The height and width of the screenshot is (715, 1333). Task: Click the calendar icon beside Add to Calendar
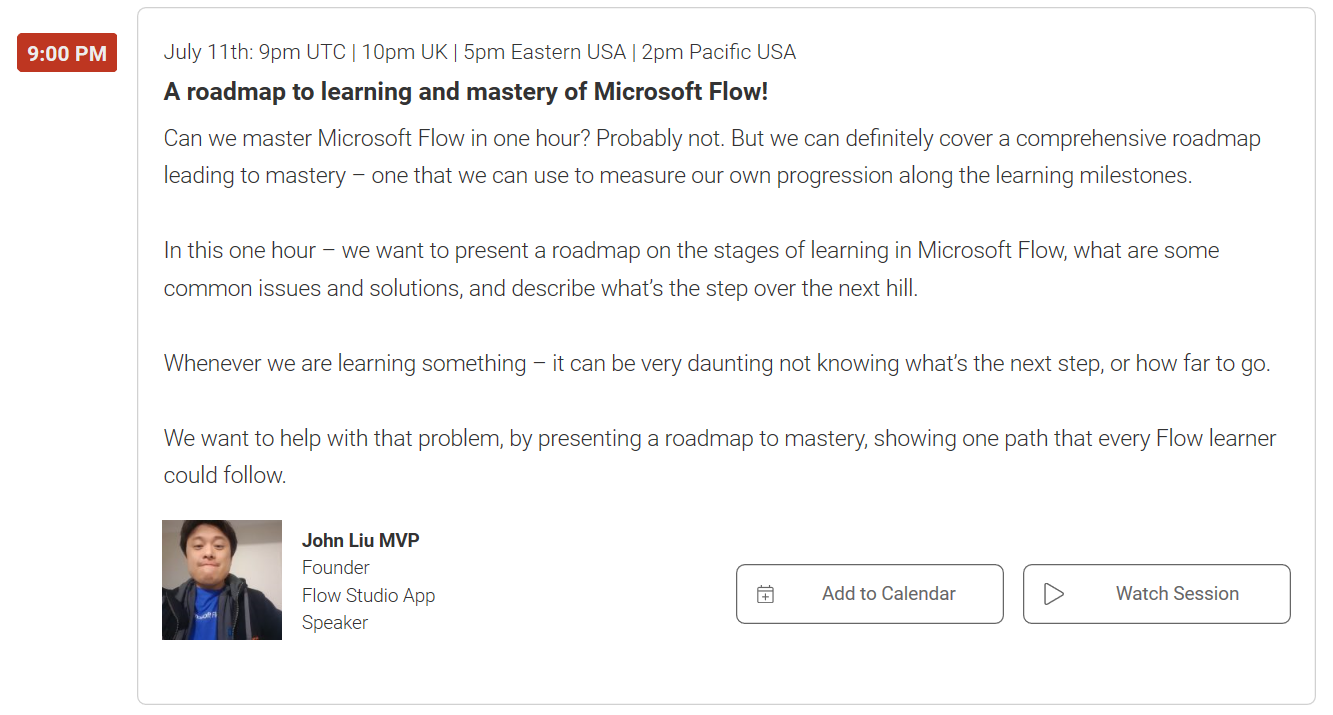[x=765, y=594]
